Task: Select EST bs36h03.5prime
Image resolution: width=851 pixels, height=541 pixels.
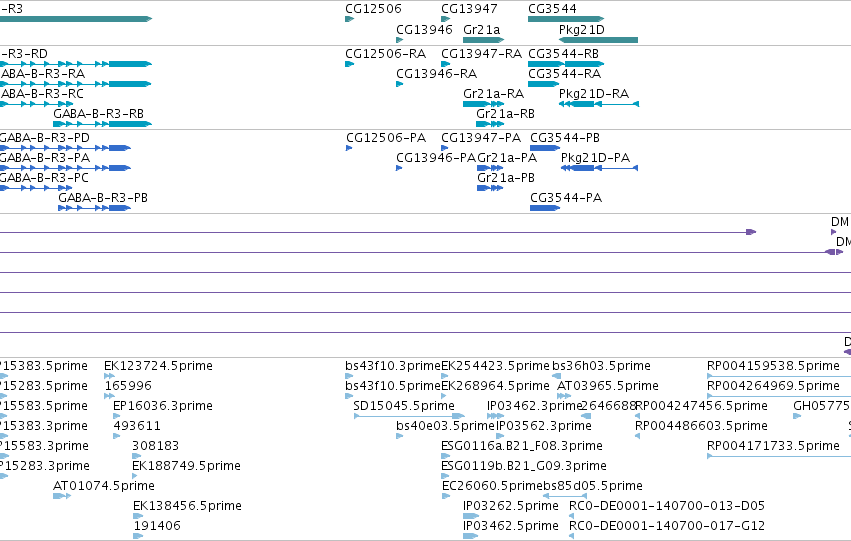Action: click(601, 366)
